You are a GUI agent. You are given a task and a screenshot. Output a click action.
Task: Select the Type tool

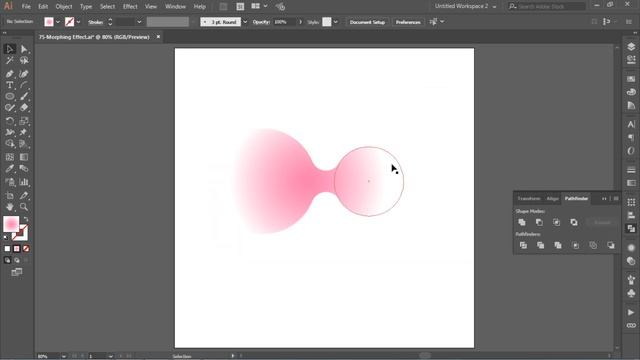[9, 85]
